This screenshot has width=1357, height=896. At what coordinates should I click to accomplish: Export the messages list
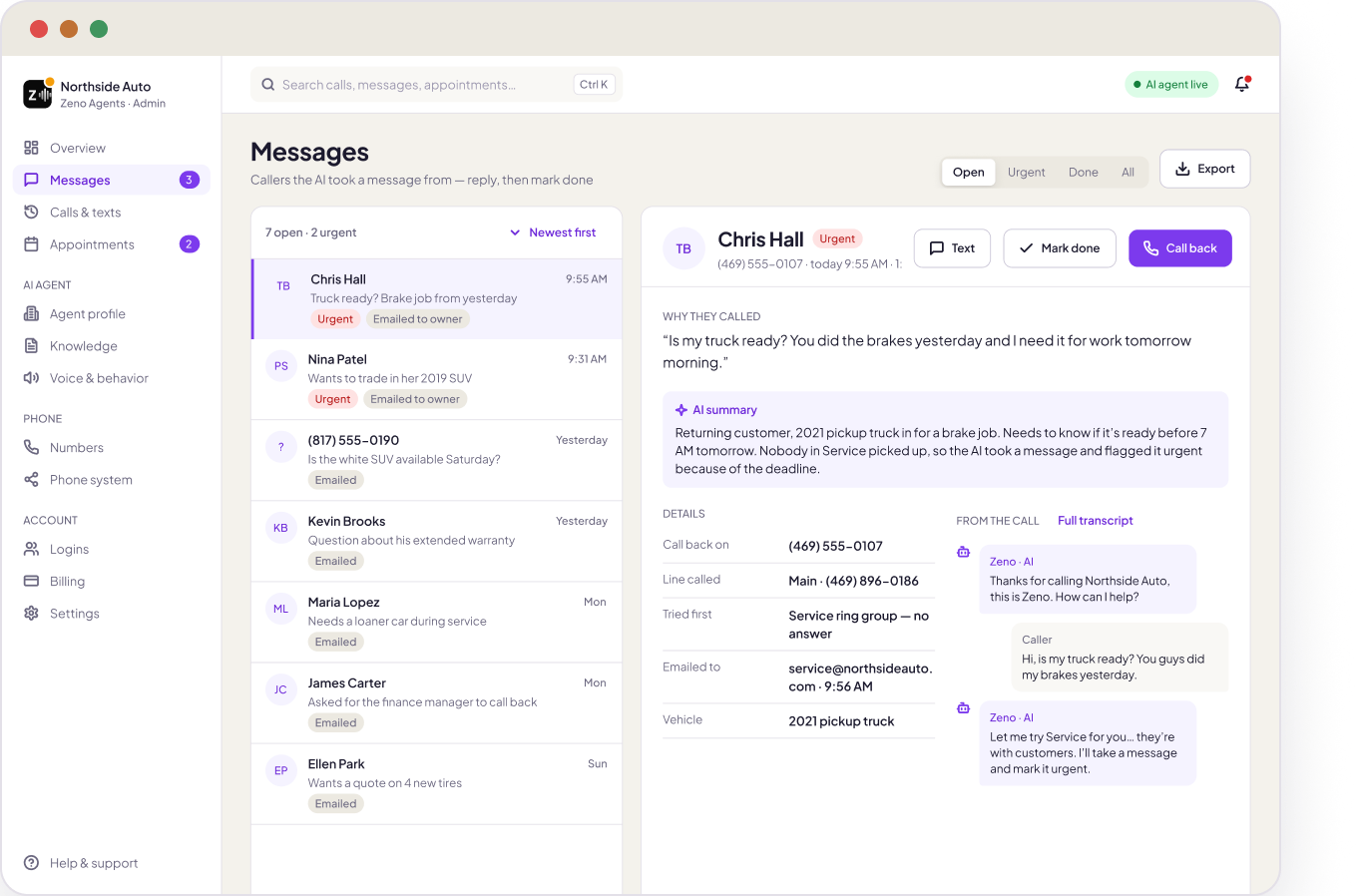tap(1204, 169)
